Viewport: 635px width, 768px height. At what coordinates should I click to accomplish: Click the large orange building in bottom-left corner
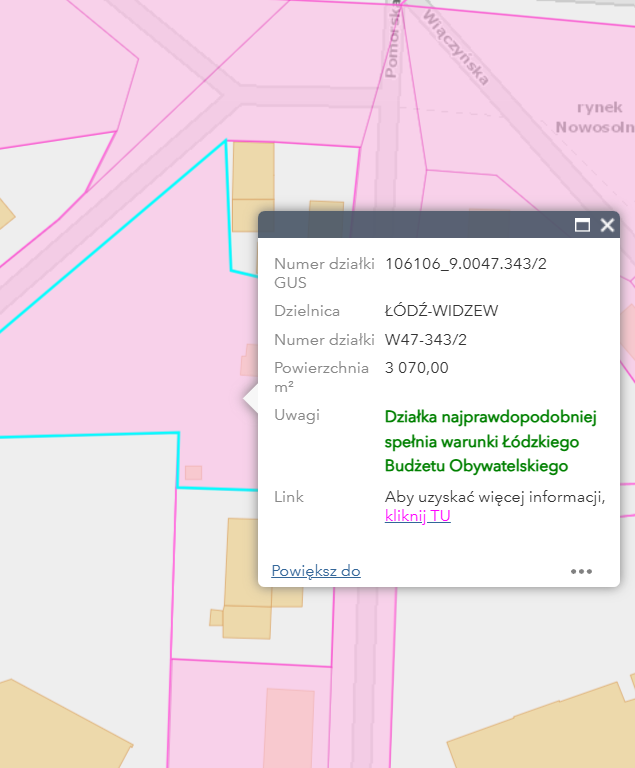coord(50,730)
